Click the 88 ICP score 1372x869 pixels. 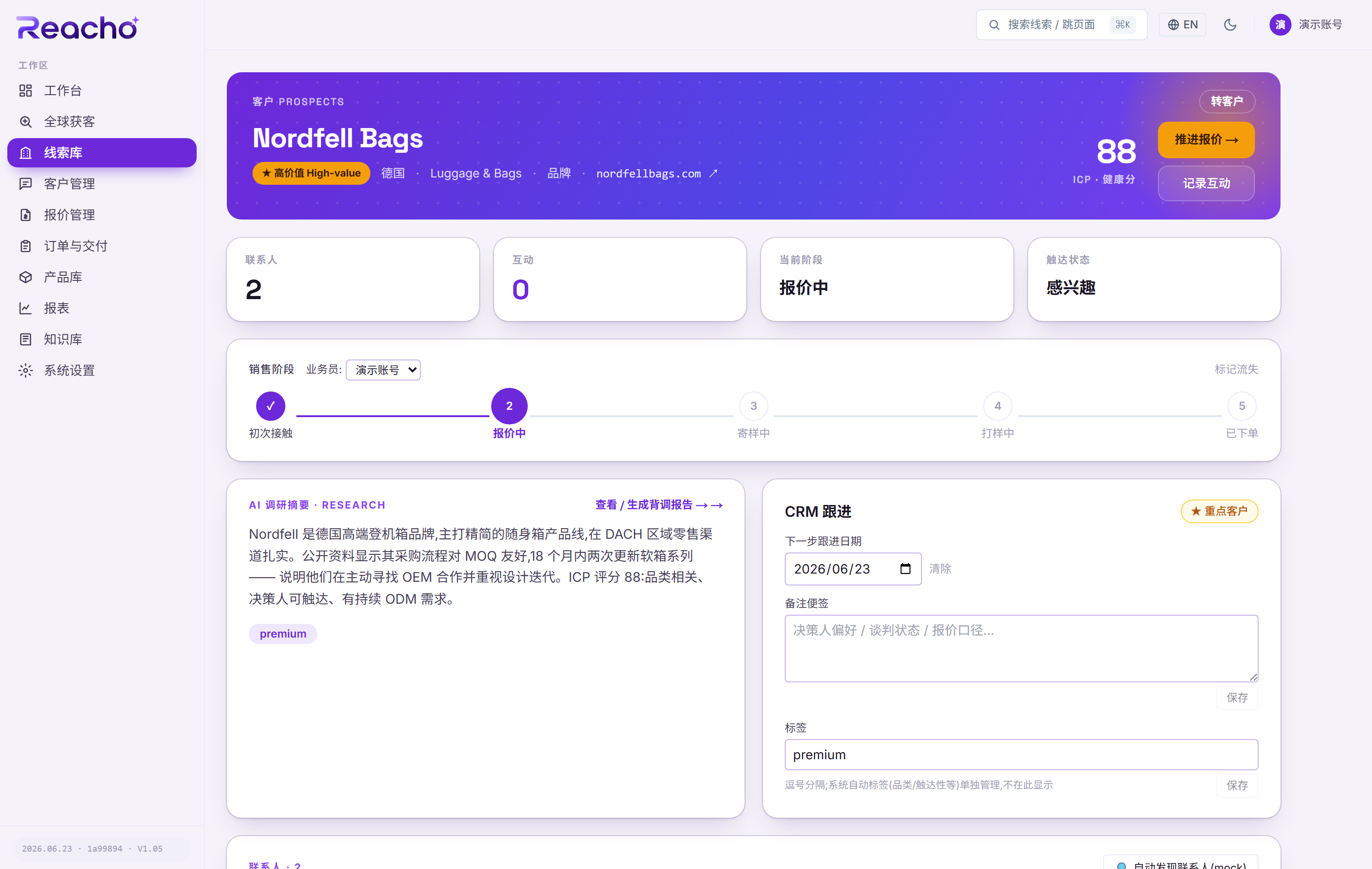[x=1115, y=151]
